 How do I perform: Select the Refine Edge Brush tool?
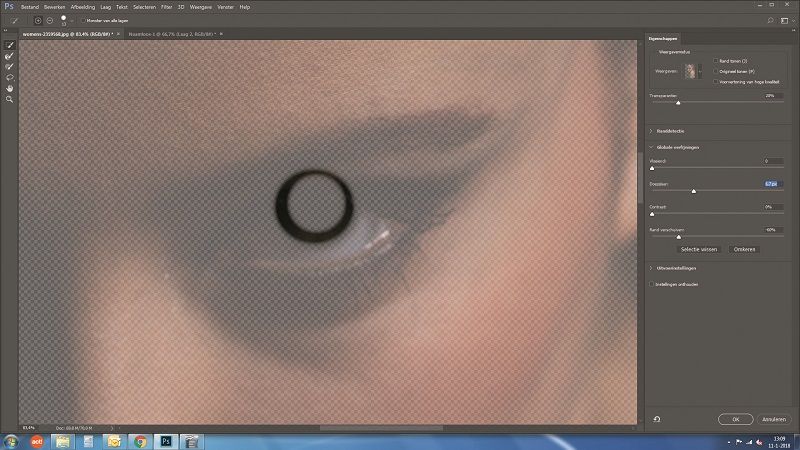click(x=10, y=56)
